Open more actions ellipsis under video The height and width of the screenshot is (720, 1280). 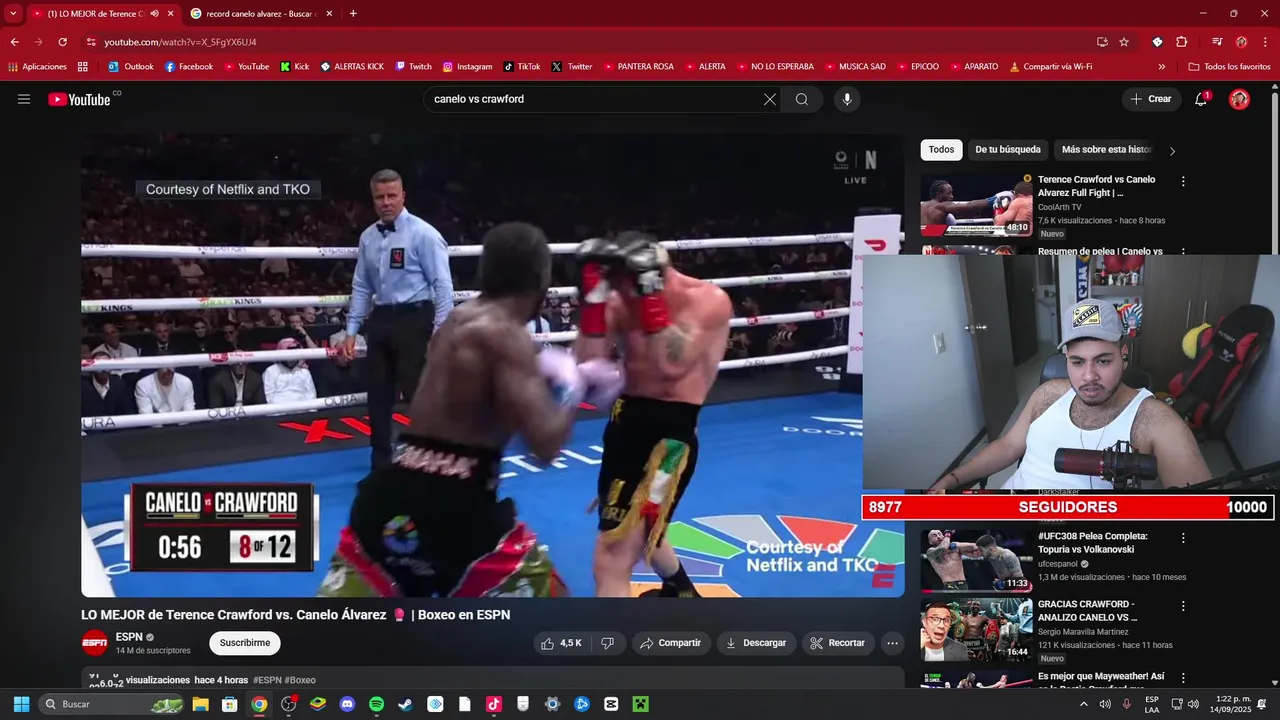(893, 643)
